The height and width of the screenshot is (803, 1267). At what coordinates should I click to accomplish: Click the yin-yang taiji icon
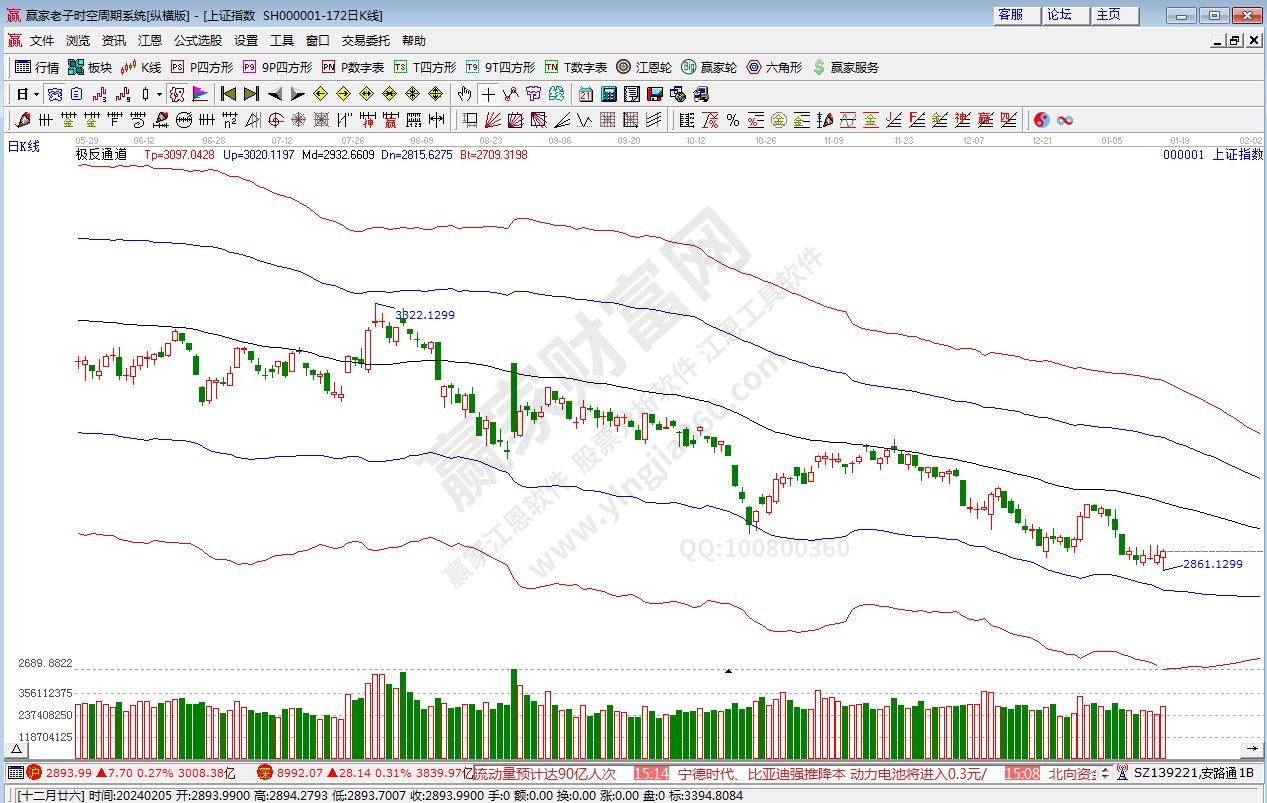tap(1041, 120)
